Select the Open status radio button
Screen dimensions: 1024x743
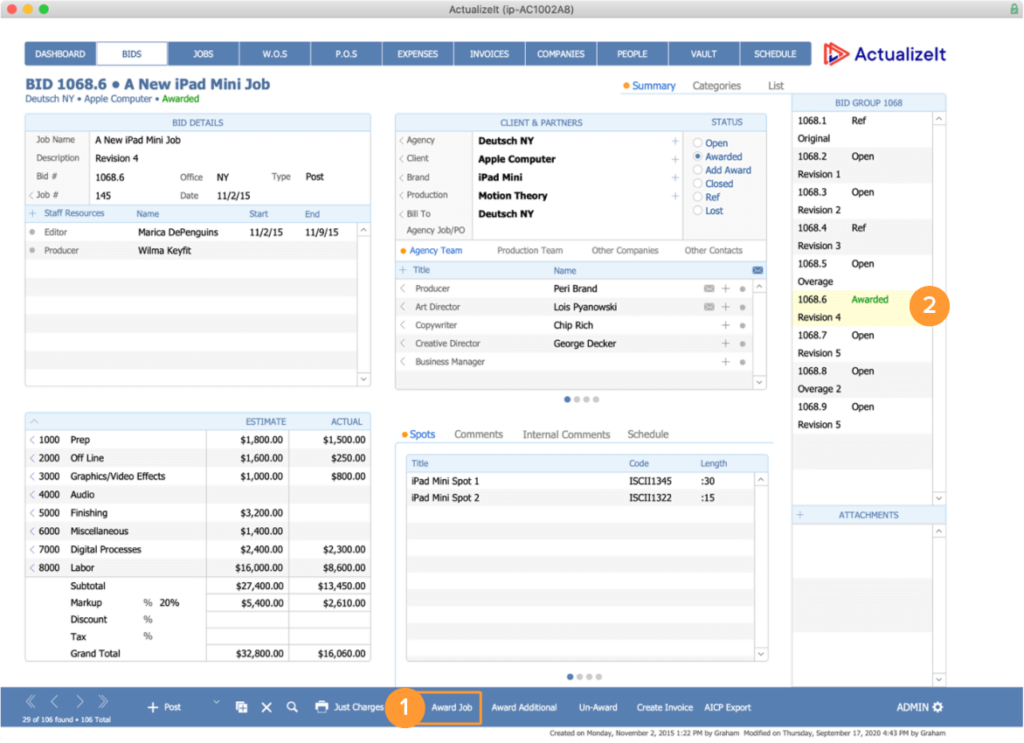(697, 143)
